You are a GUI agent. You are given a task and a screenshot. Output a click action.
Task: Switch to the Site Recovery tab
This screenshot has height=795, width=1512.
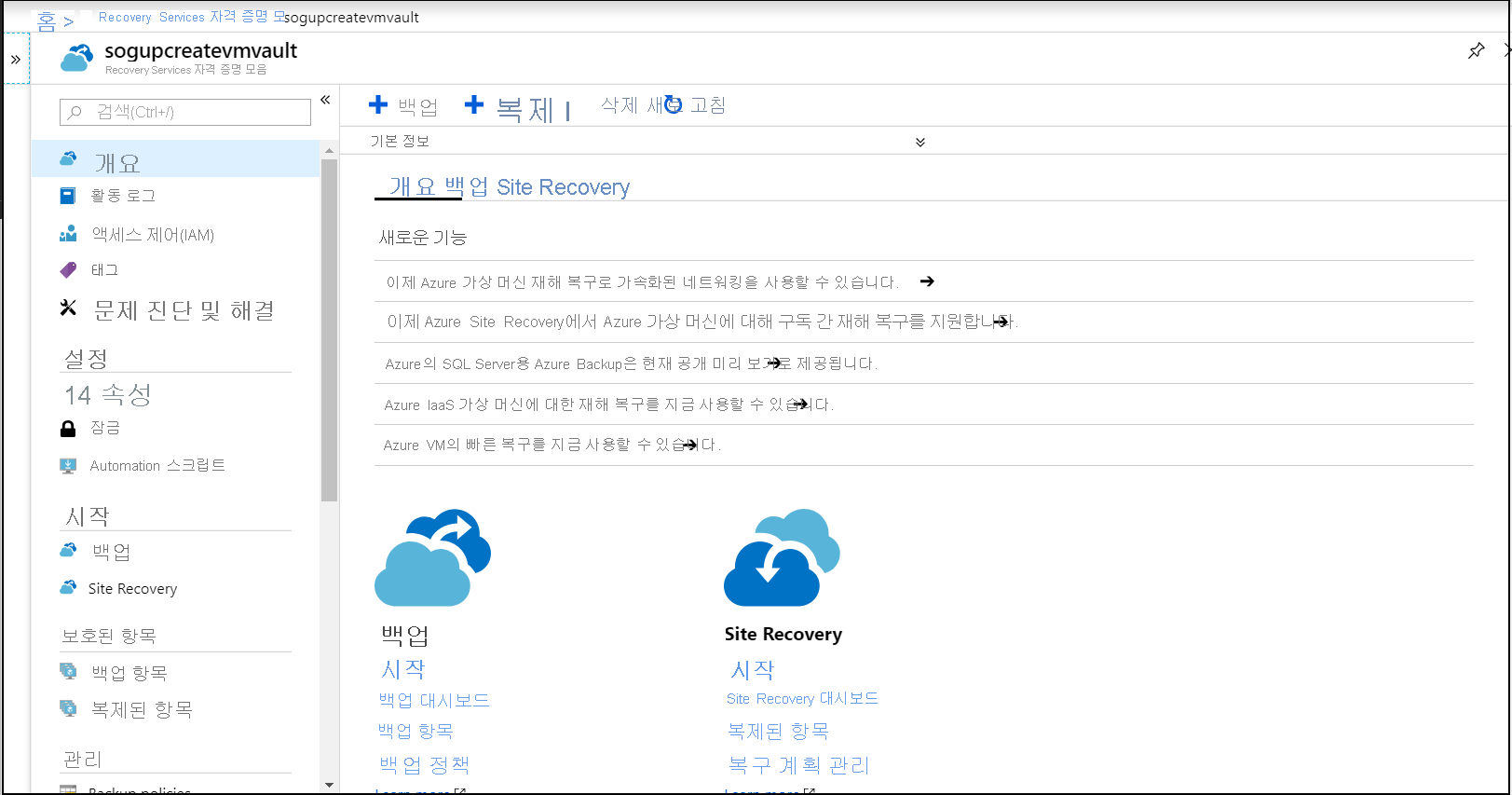coord(564,187)
